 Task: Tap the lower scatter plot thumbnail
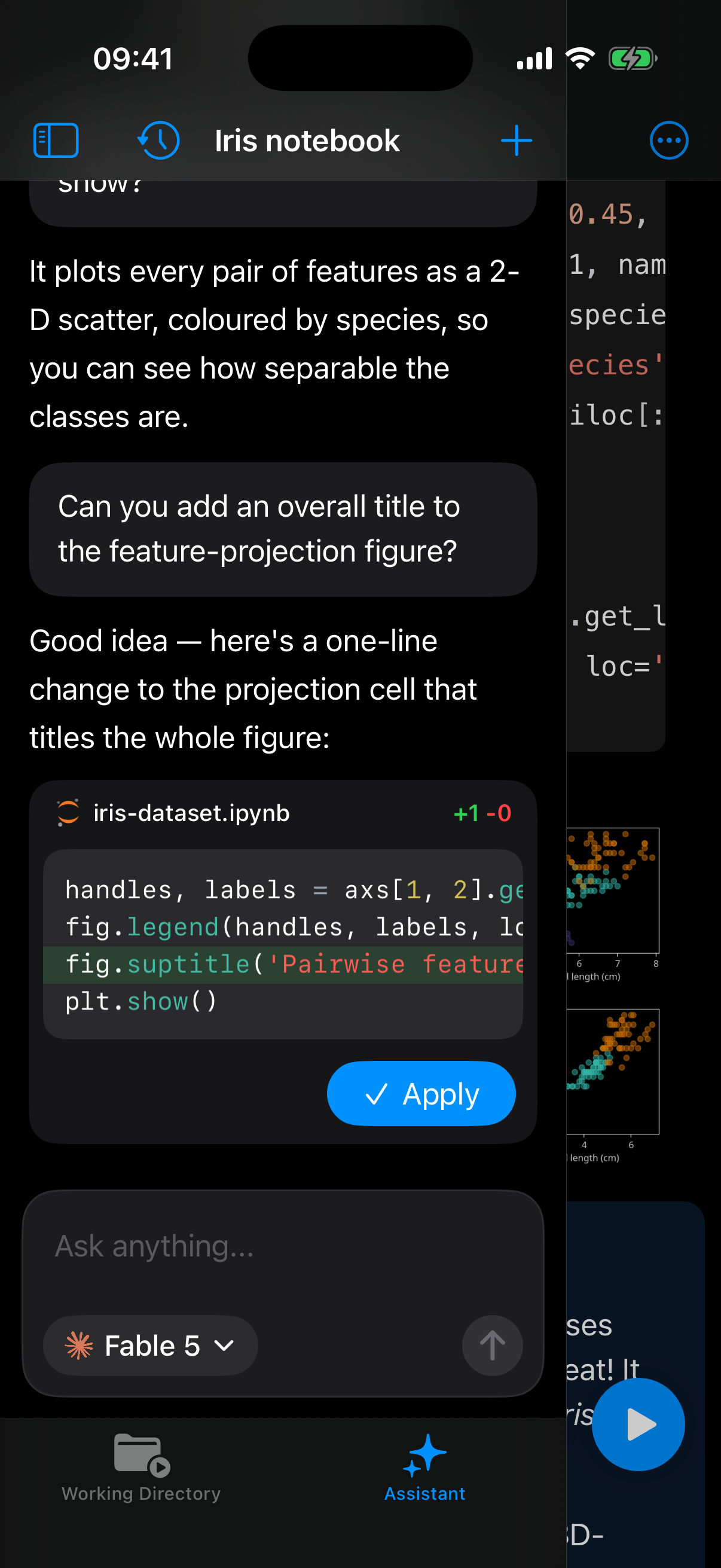click(613, 1071)
